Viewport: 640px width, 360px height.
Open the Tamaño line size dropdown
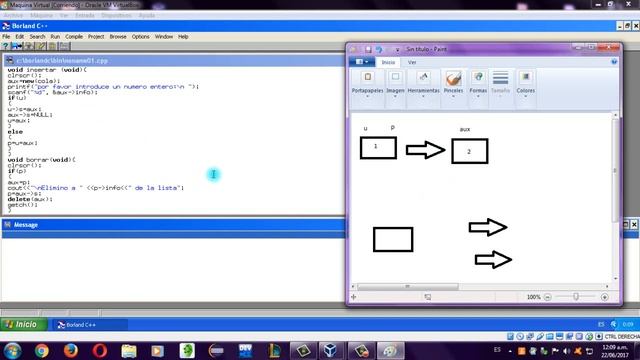[500, 84]
